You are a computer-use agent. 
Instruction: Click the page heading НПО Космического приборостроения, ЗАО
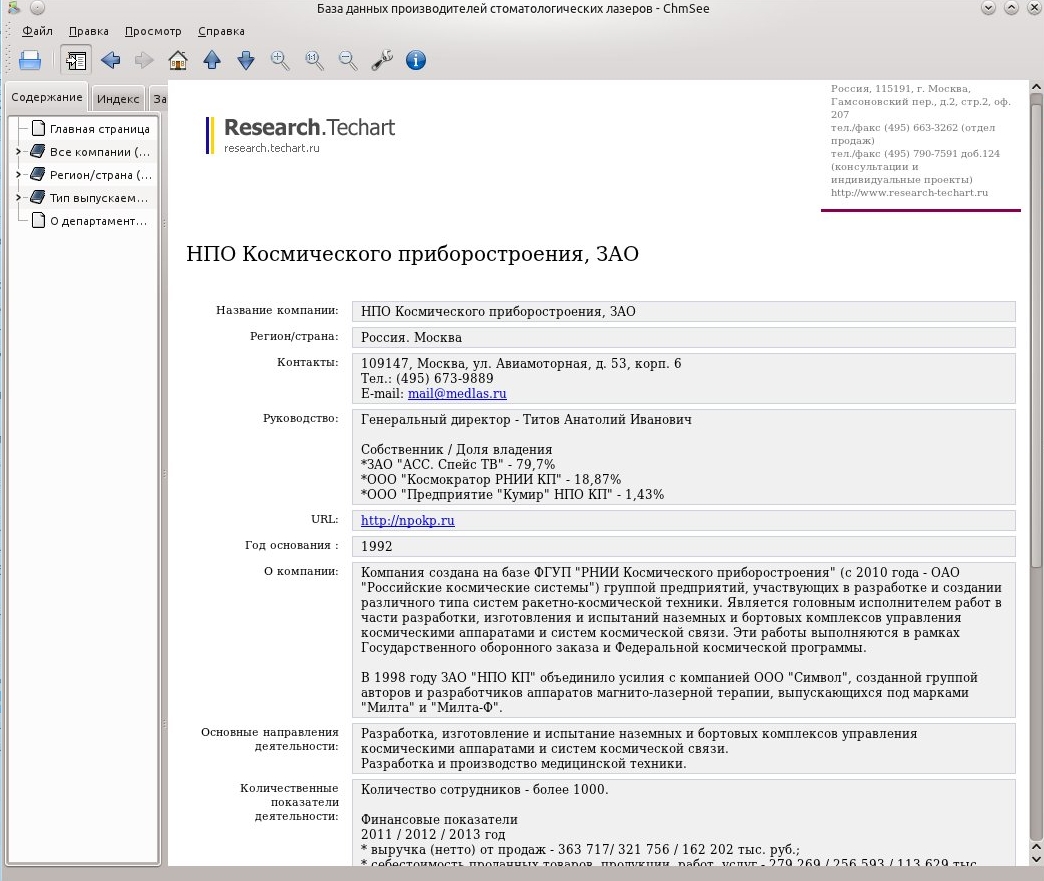pyautogui.click(x=412, y=254)
